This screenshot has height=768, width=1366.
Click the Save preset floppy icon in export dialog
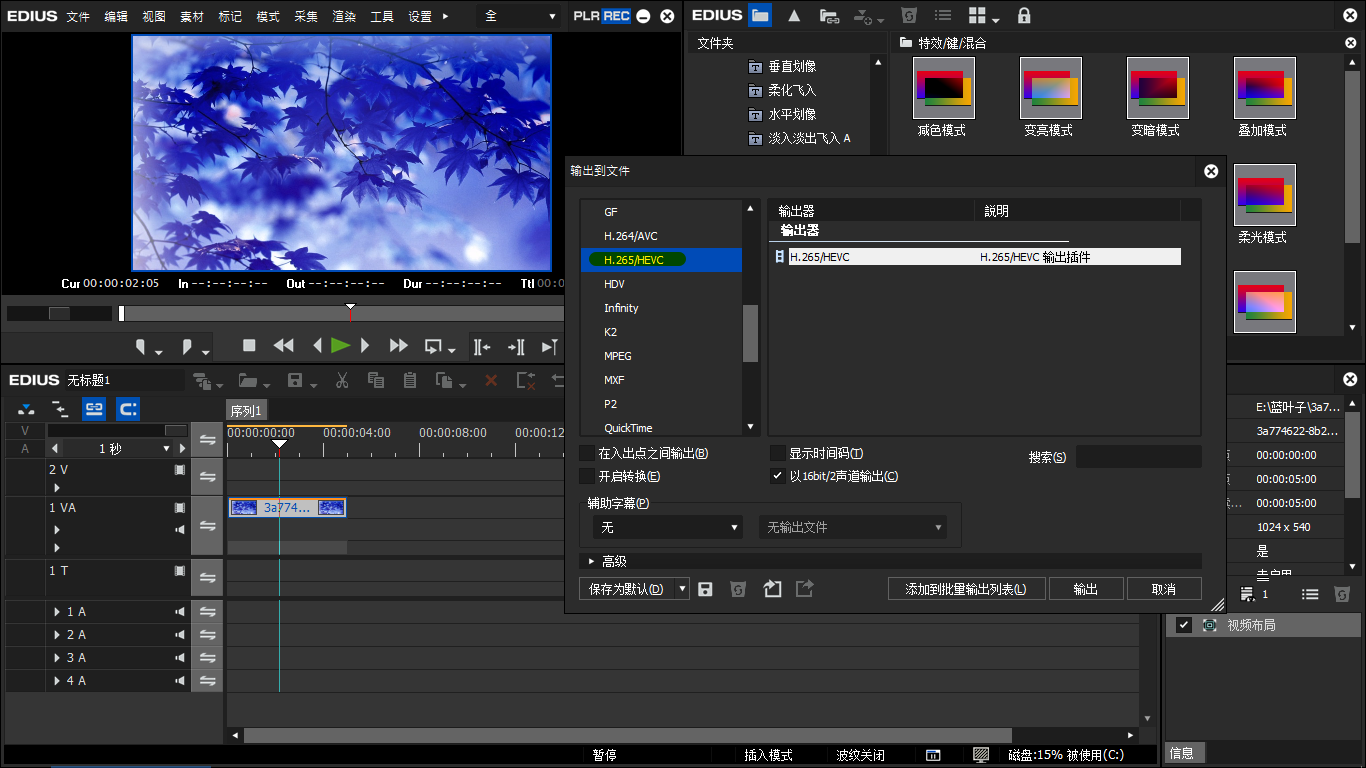pyautogui.click(x=705, y=589)
